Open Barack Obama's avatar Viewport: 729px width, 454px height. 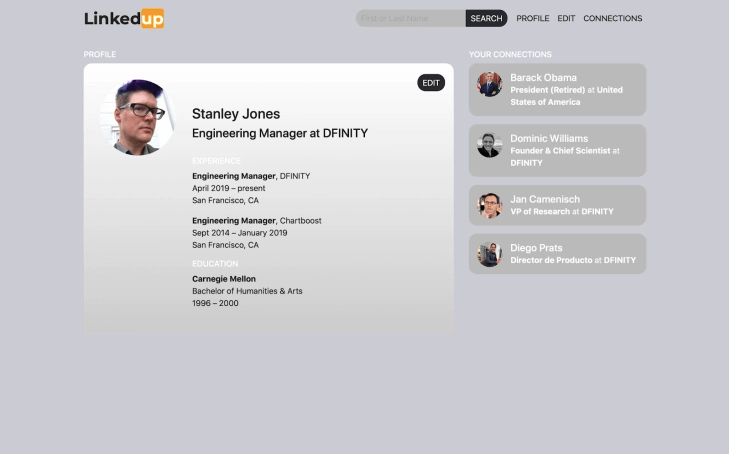click(x=490, y=84)
